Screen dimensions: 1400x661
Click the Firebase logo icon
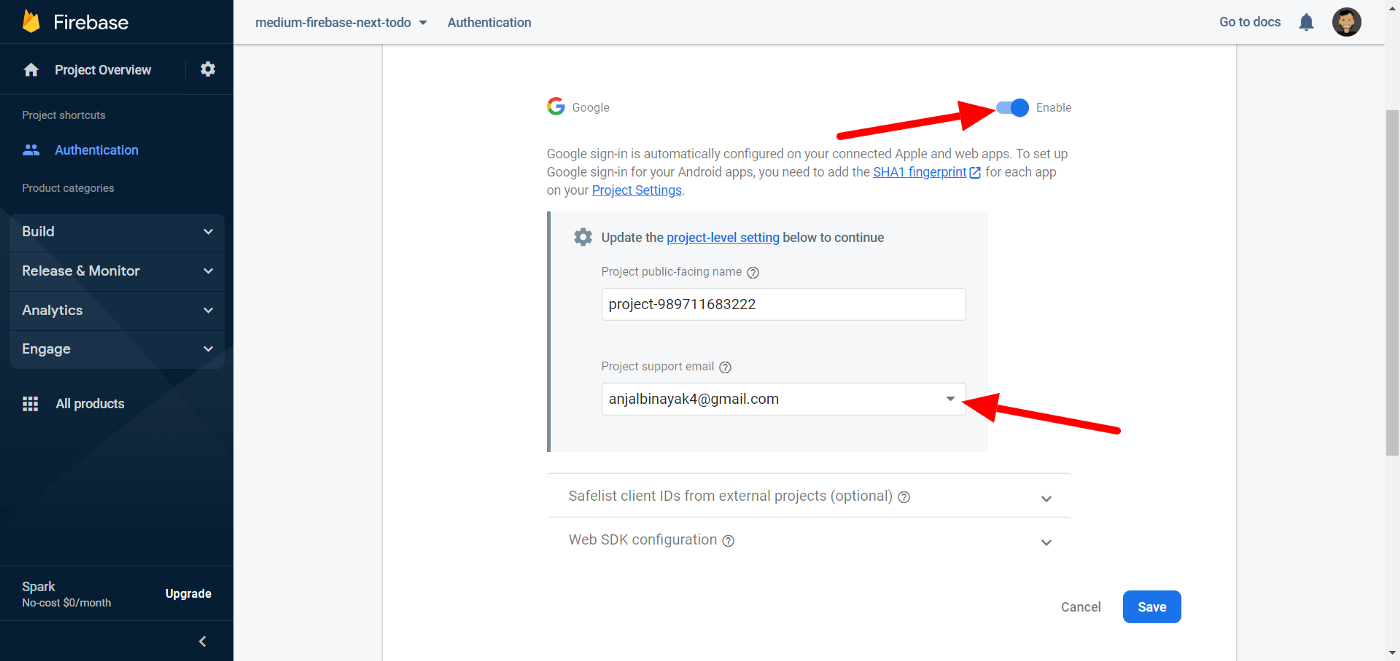coord(31,21)
